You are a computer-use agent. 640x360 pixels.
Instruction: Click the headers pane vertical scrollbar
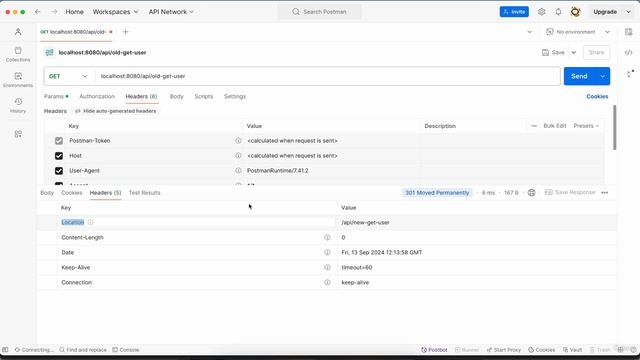click(x=614, y=128)
